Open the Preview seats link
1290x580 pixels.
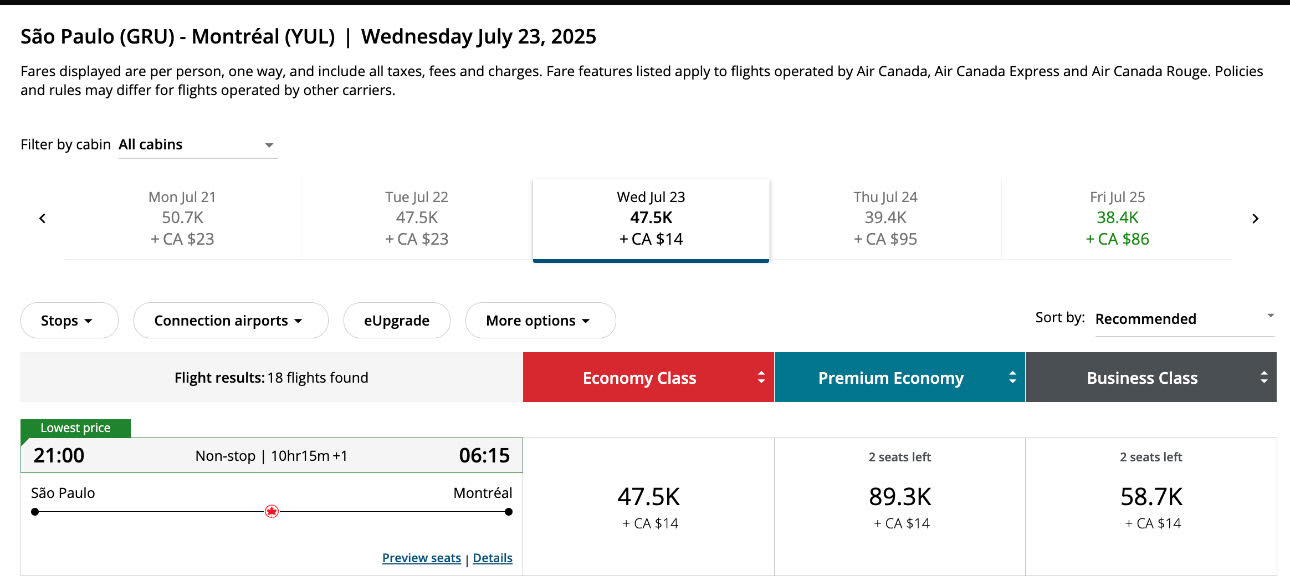(422, 558)
